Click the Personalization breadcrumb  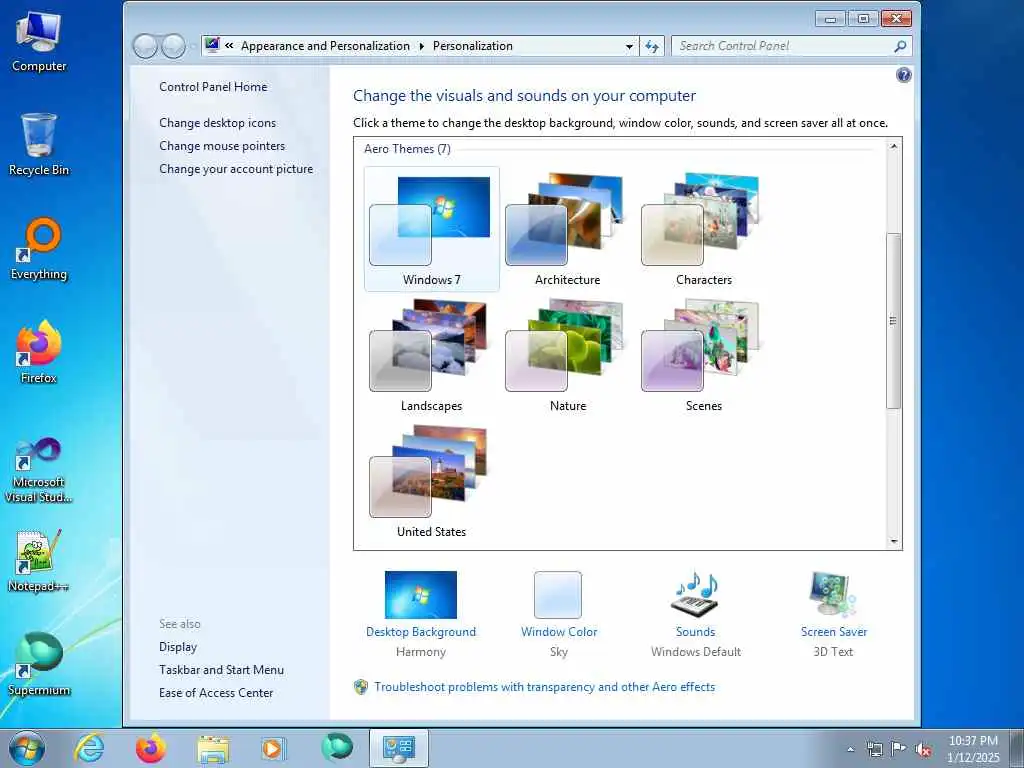[x=473, y=46]
